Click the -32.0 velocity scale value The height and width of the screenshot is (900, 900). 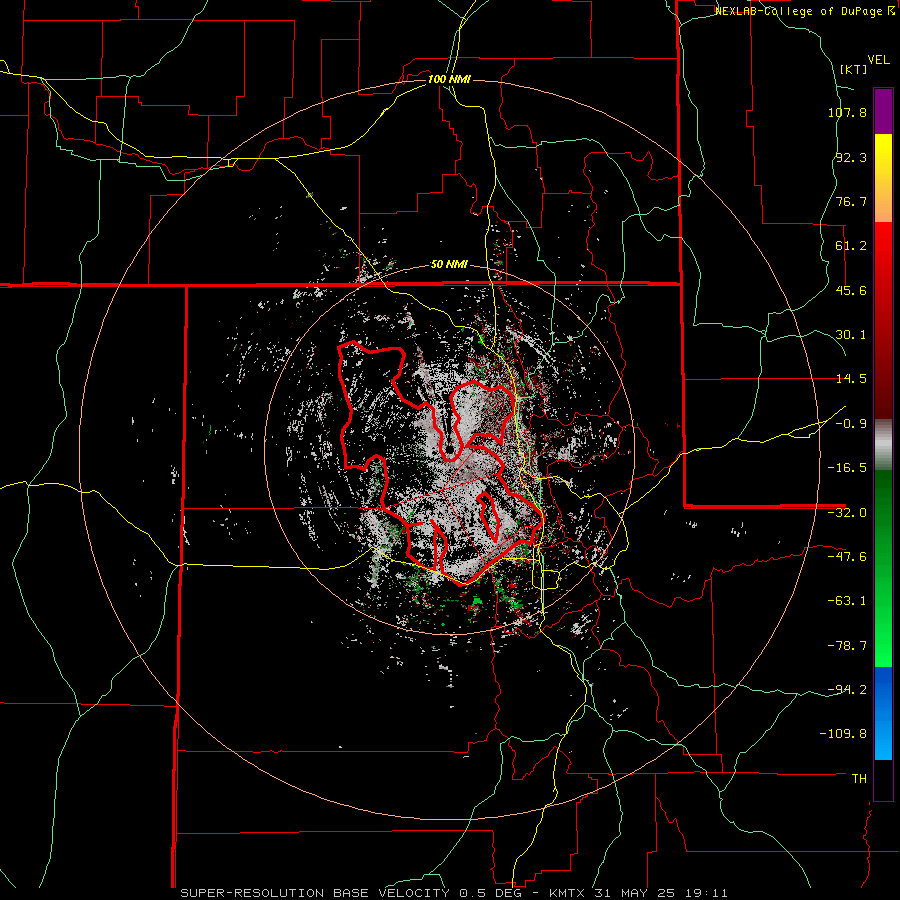[847, 513]
